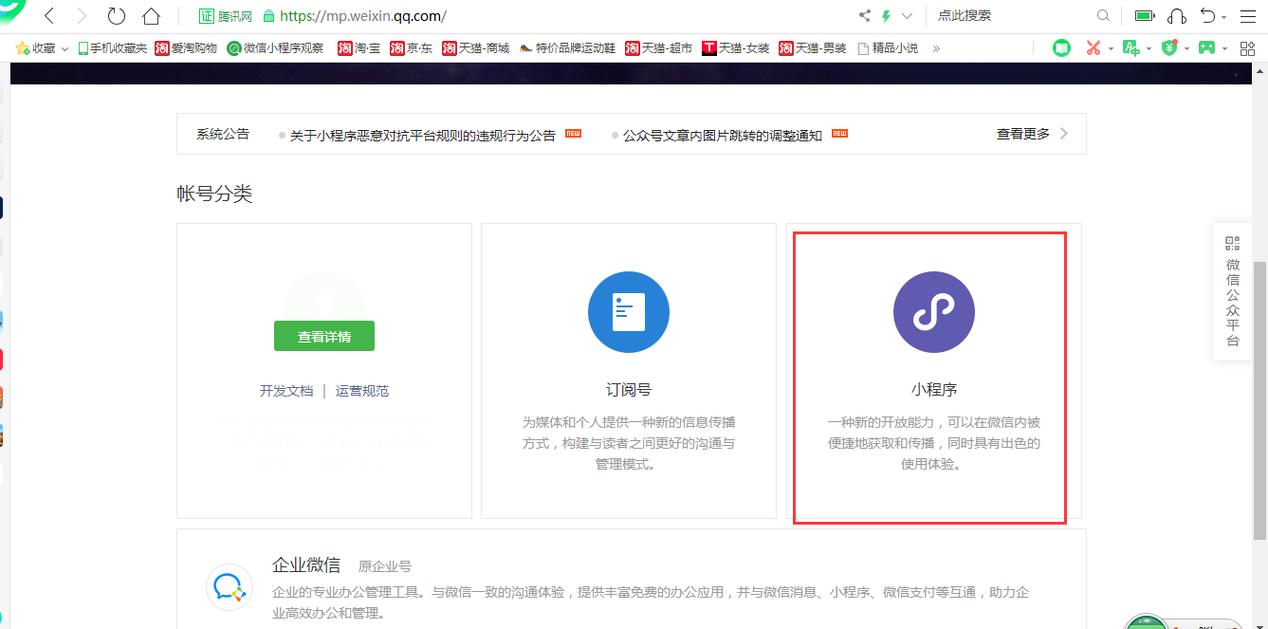This screenshot has width=1268, height=629.
Task: Open the 运营规范 link
Action: [362, 391]
